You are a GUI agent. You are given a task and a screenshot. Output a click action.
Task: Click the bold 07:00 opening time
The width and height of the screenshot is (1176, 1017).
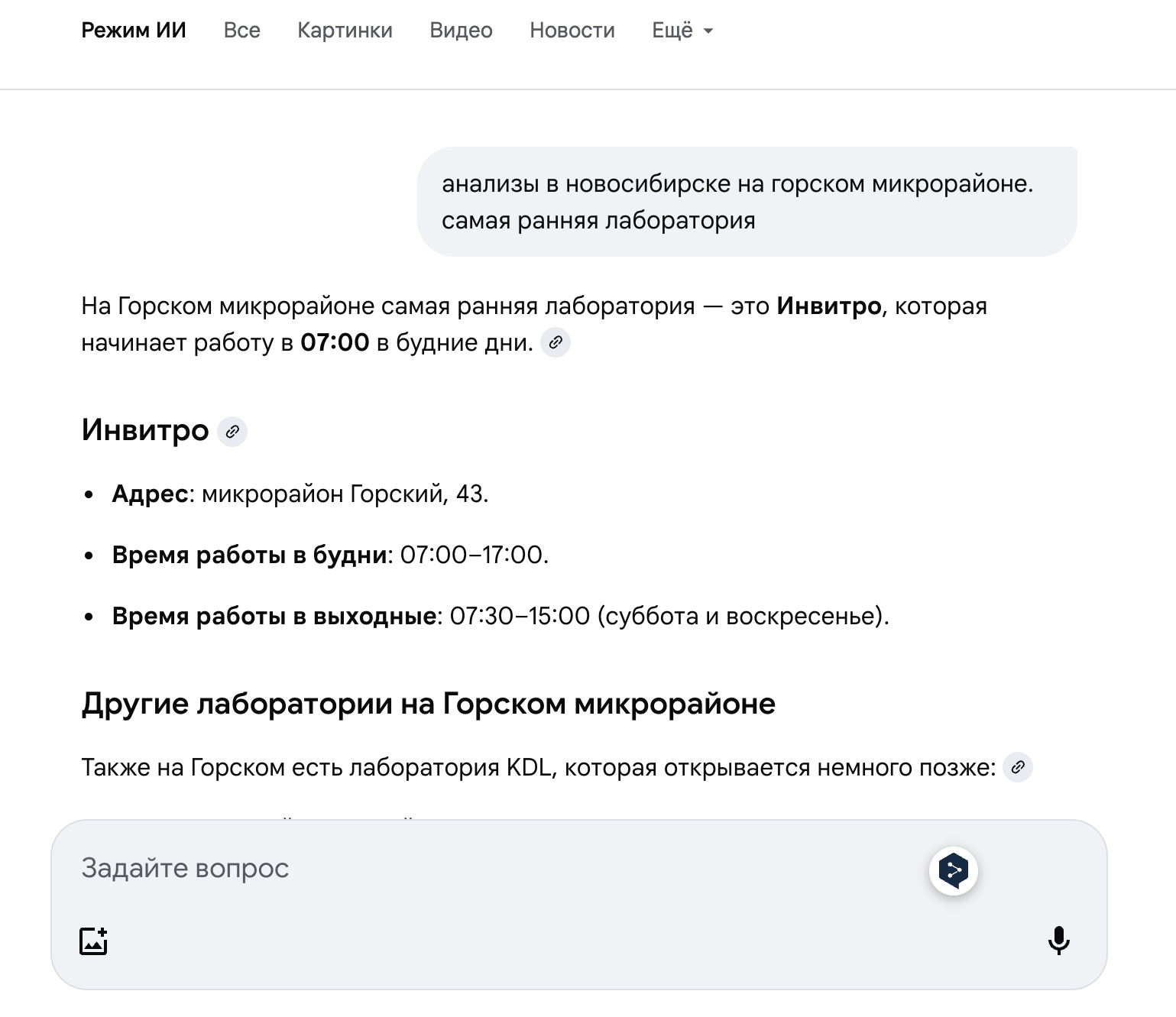point(335,343)
